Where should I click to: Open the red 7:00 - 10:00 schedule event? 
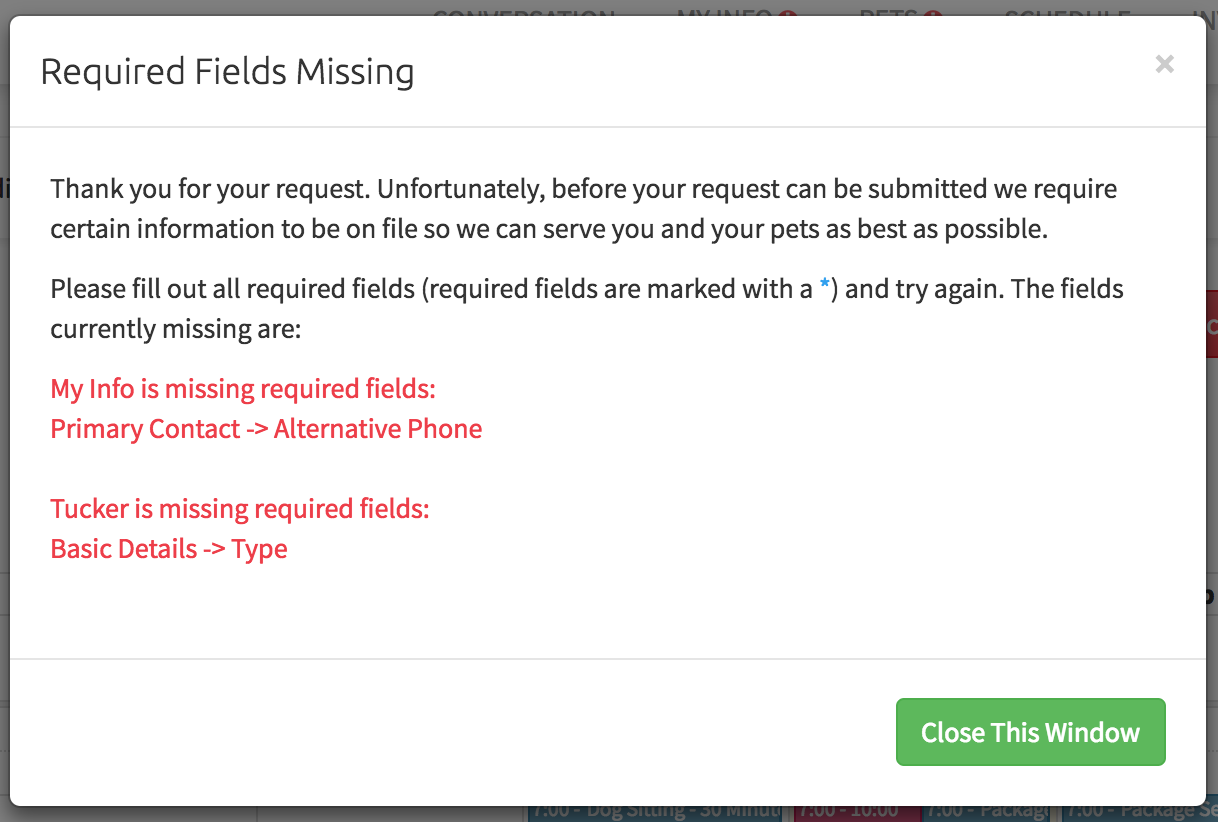pos(856,810)
